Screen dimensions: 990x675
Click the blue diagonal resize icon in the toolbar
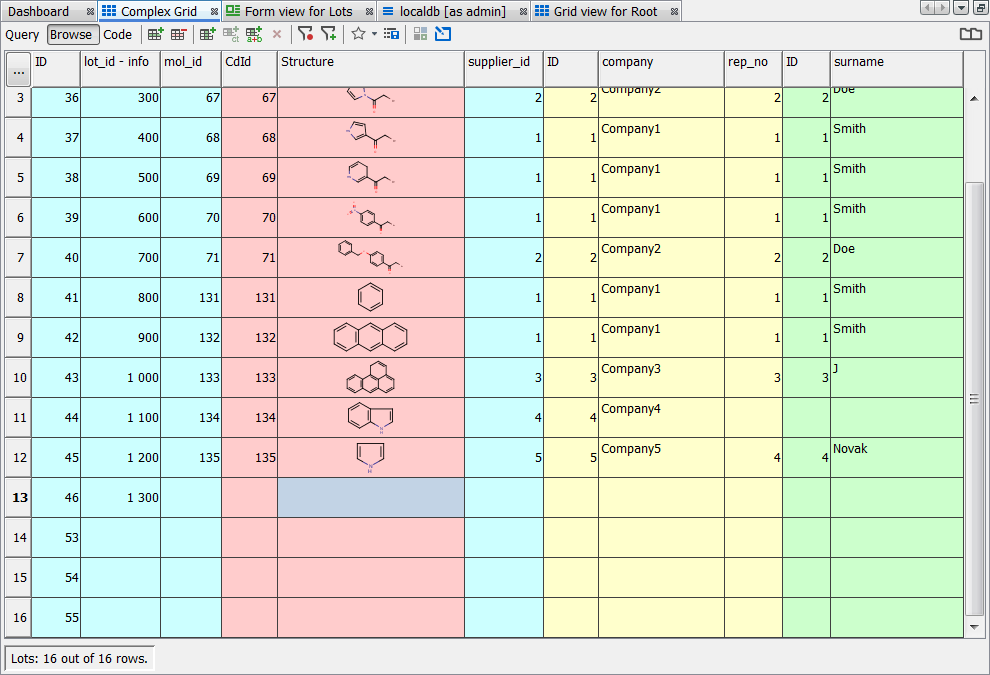(x=442, y=34)
